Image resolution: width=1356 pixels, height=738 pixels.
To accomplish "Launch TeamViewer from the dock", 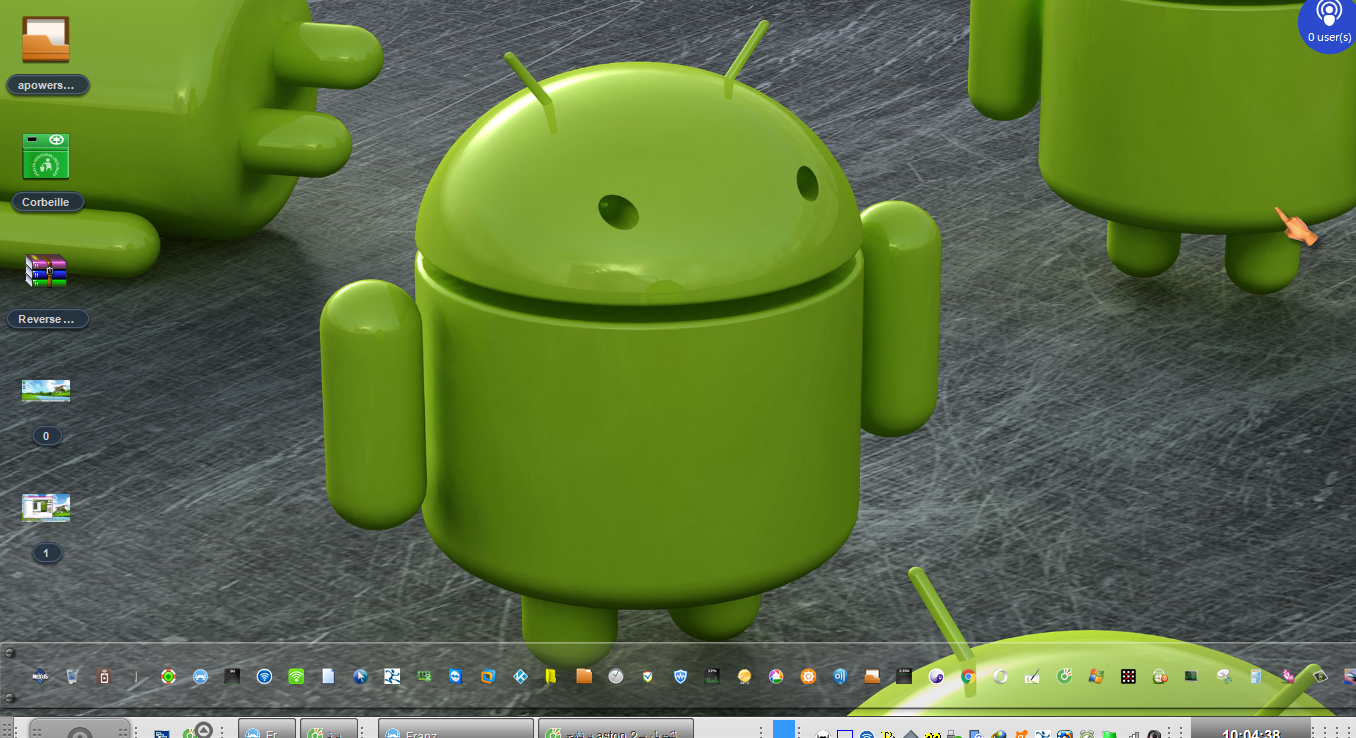I will (456, 676).
